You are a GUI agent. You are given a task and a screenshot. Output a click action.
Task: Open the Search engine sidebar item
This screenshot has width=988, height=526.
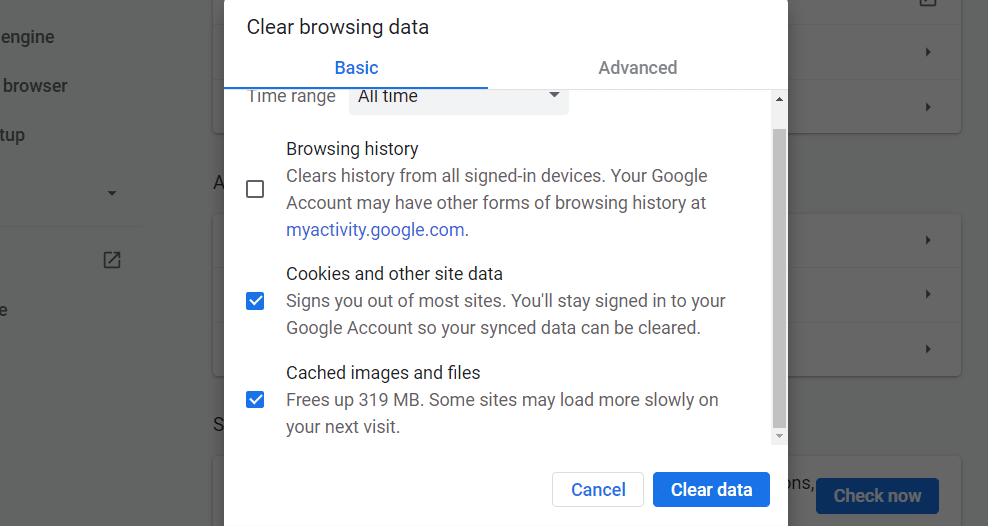click(28, 38)
